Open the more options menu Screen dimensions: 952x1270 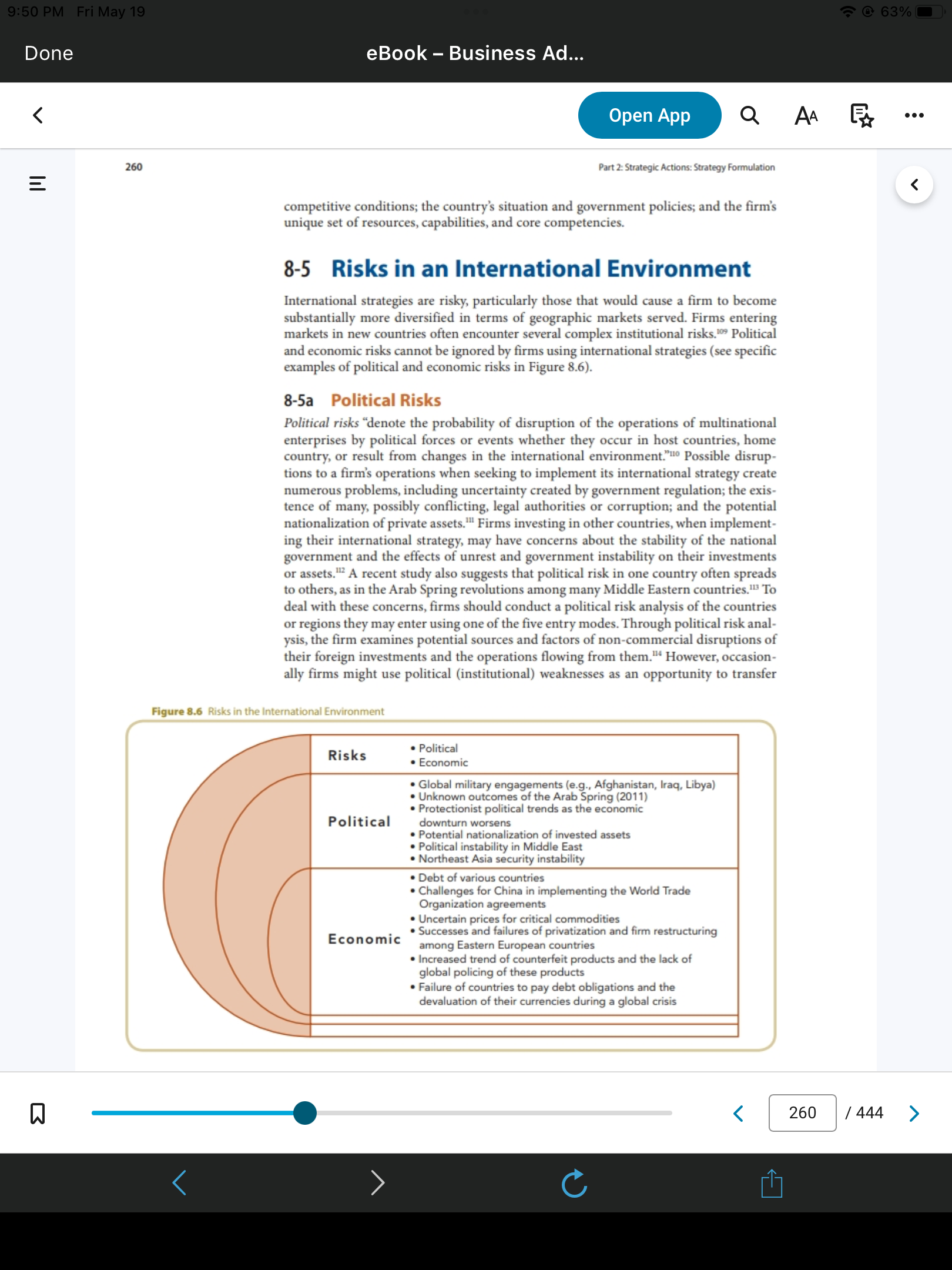click(x=914, y=115)
